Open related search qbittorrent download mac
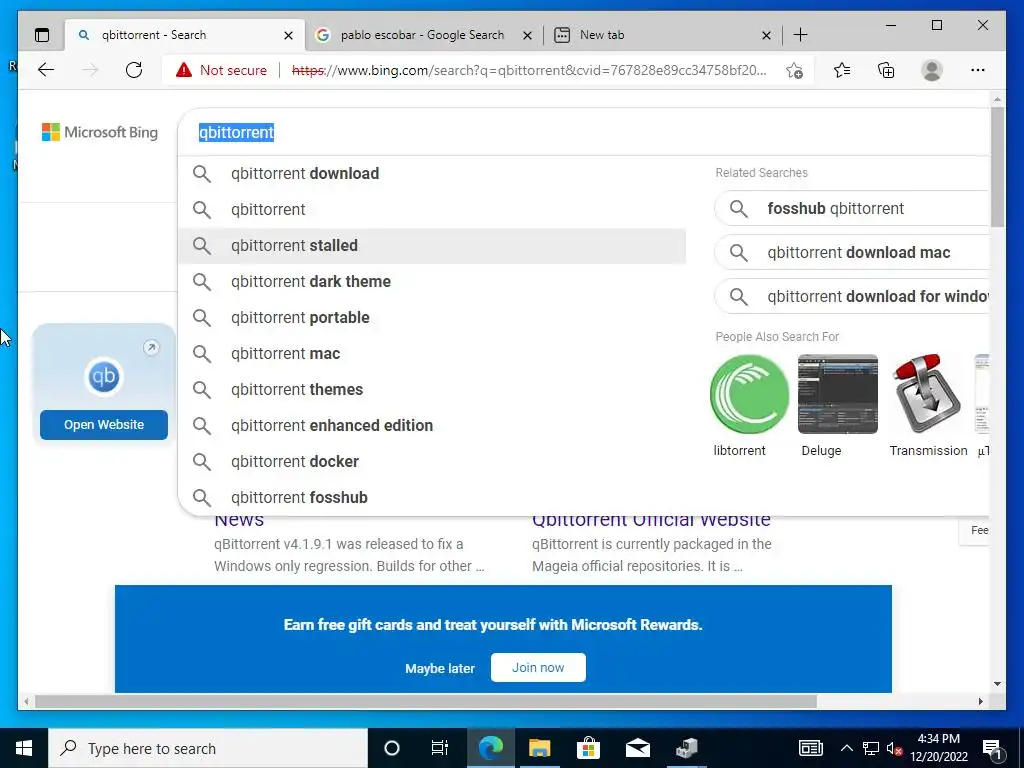The height and width of the screenshot is (768, 1024). pyautogui.click(x=852, y=252)
